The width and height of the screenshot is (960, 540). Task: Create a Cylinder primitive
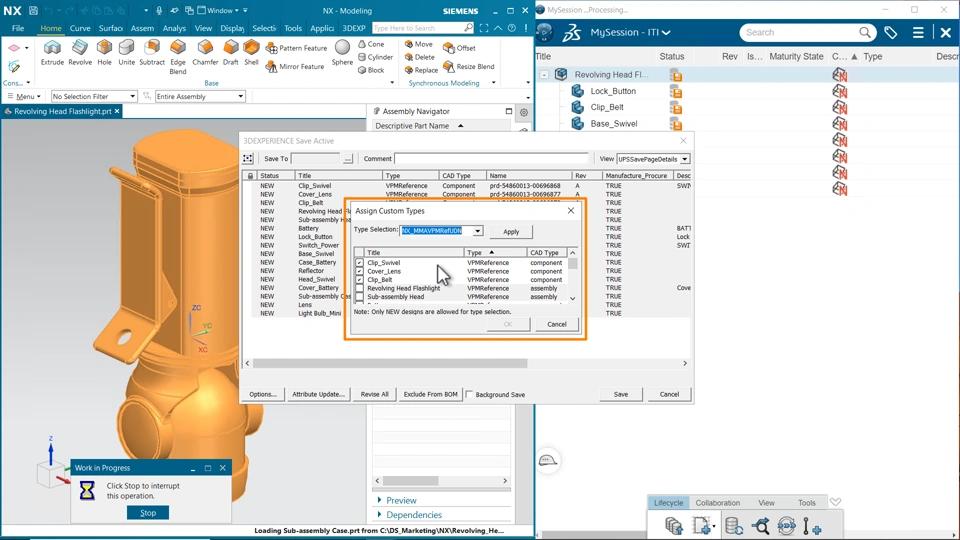[375, 57]
